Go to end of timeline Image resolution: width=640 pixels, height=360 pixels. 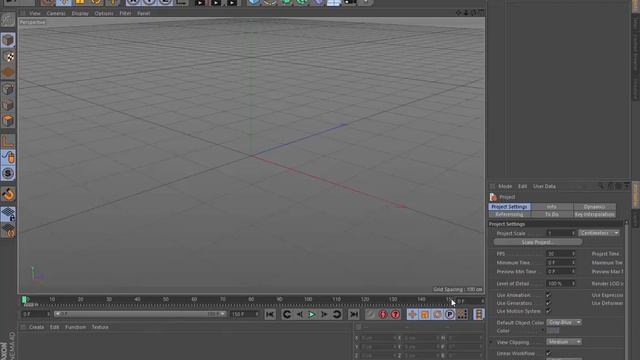[x=354, y=314]
